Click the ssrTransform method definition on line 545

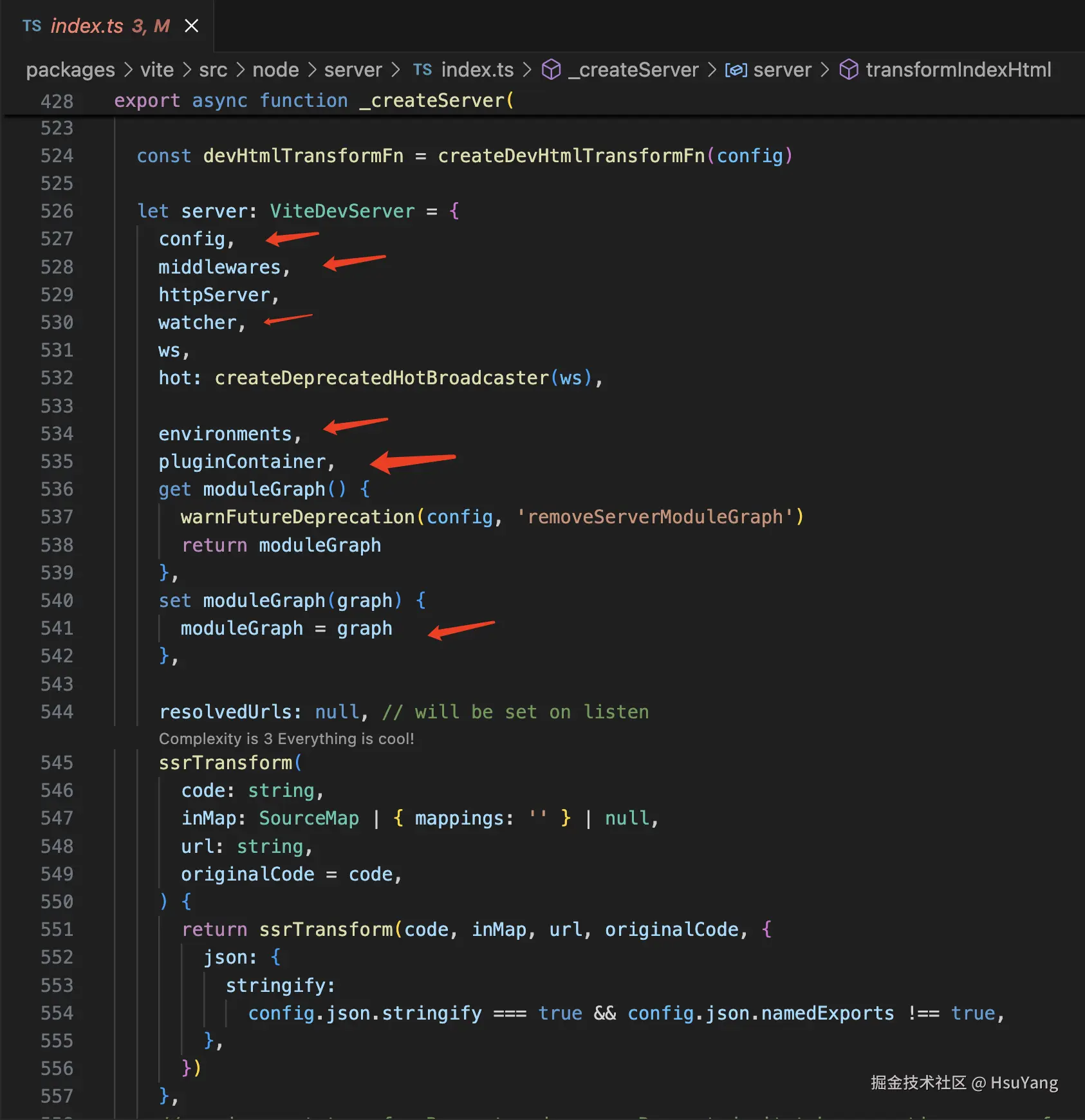pyautogui.click(x=225, y=763)
